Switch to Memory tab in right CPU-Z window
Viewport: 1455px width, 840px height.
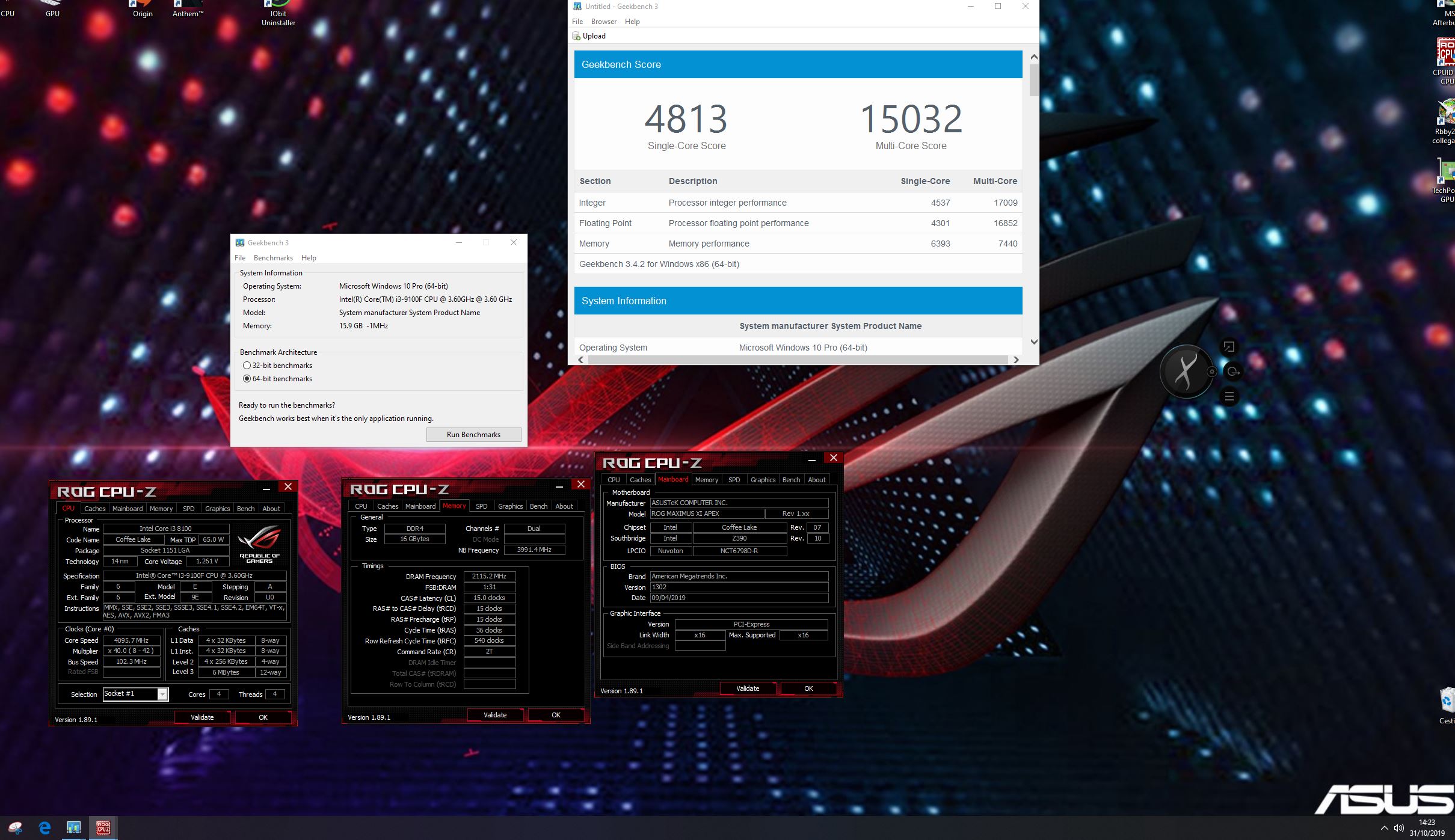point(706,480)
